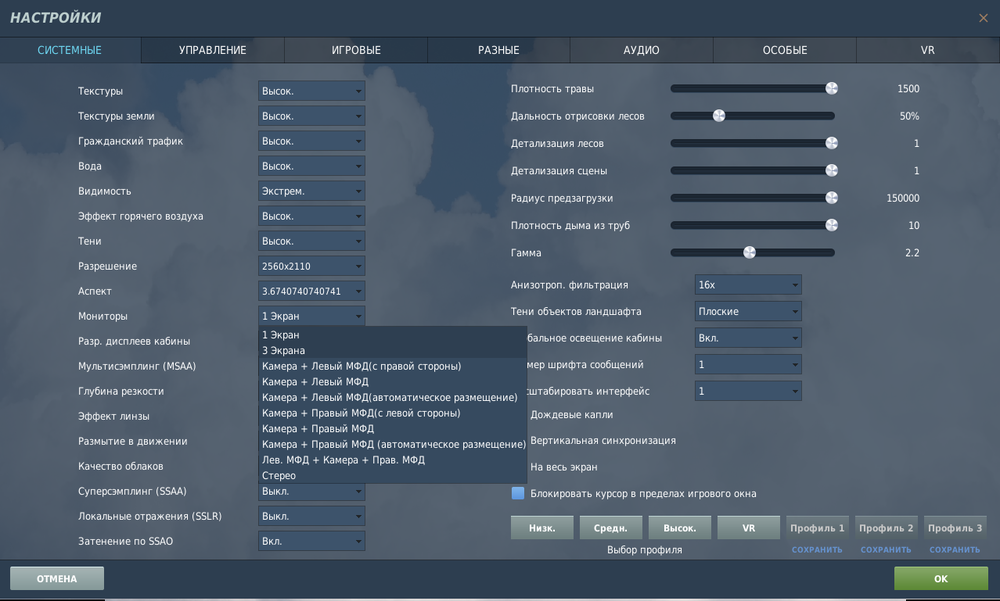Close the settings window with X icon
1000x601 pixels.
(x=983, y=18)
